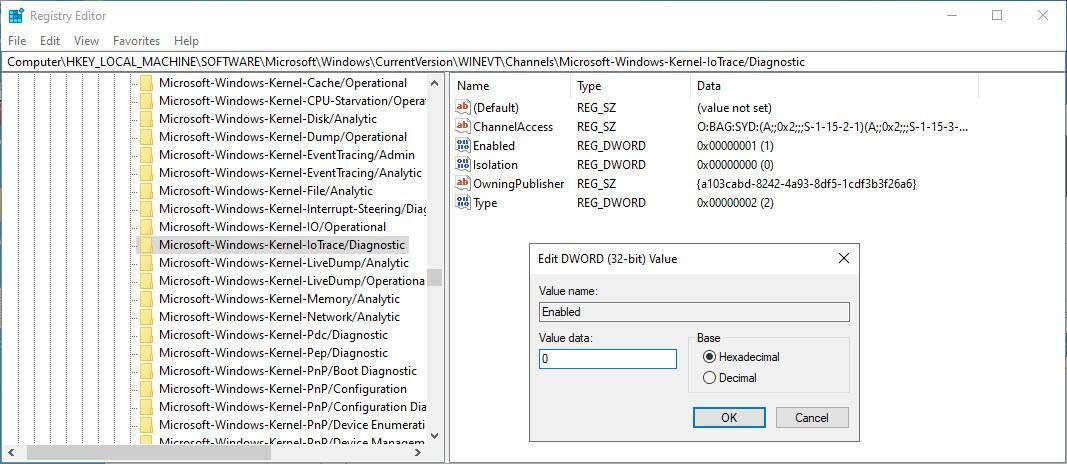Click the (Default) value icon

point(462,108)
